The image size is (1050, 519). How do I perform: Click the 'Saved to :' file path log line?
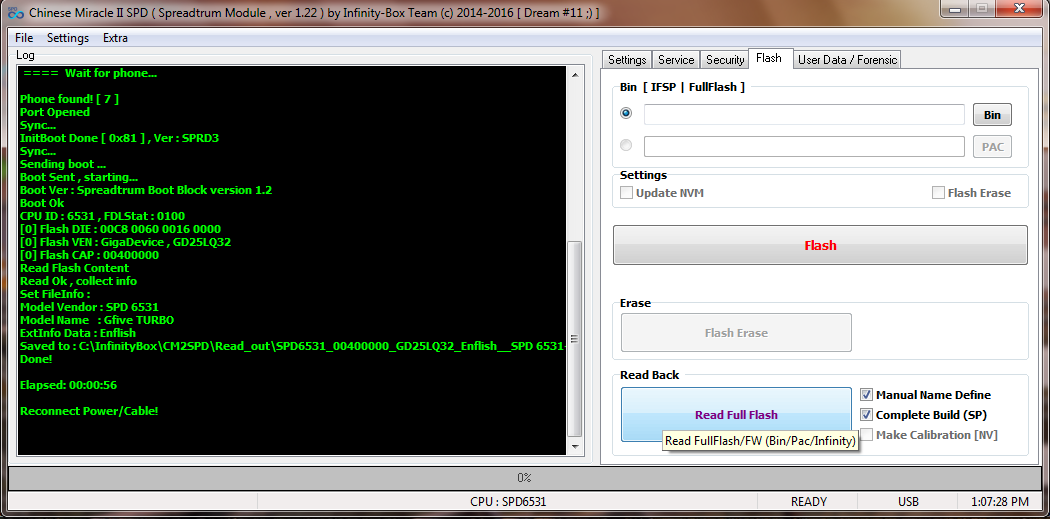(293, 346)
